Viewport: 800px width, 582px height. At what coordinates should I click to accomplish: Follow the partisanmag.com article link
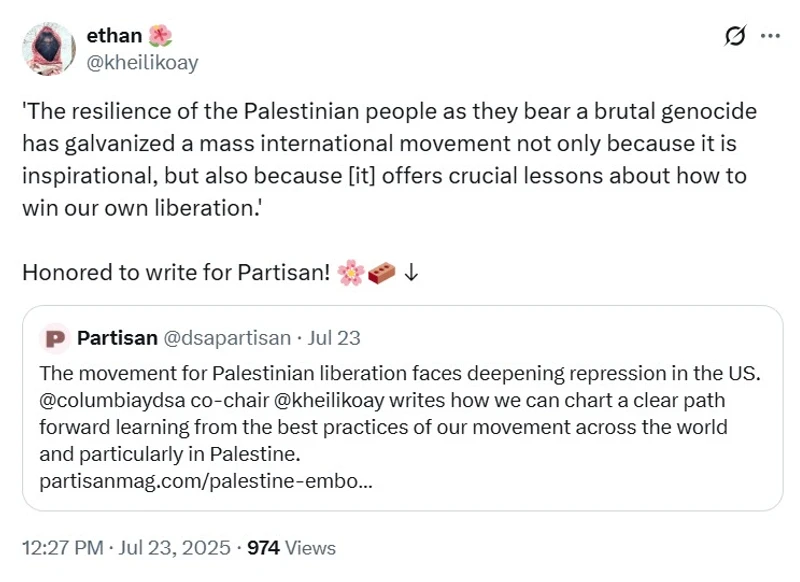(207, 481)
